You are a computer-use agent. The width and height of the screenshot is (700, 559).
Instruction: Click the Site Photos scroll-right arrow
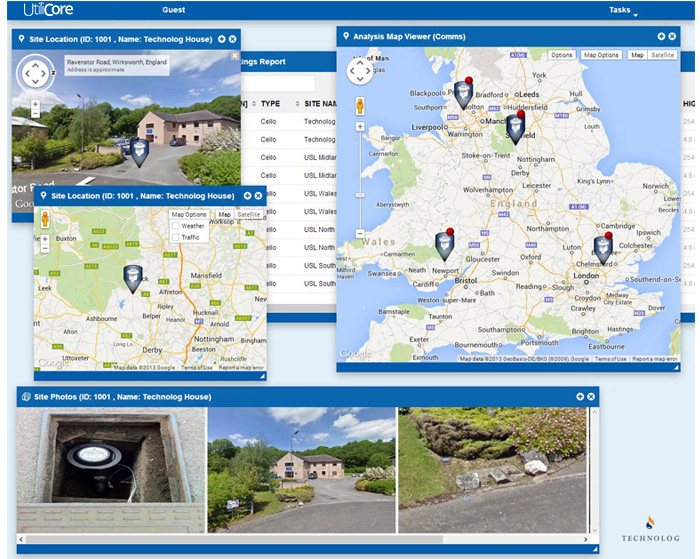point(585,539)
